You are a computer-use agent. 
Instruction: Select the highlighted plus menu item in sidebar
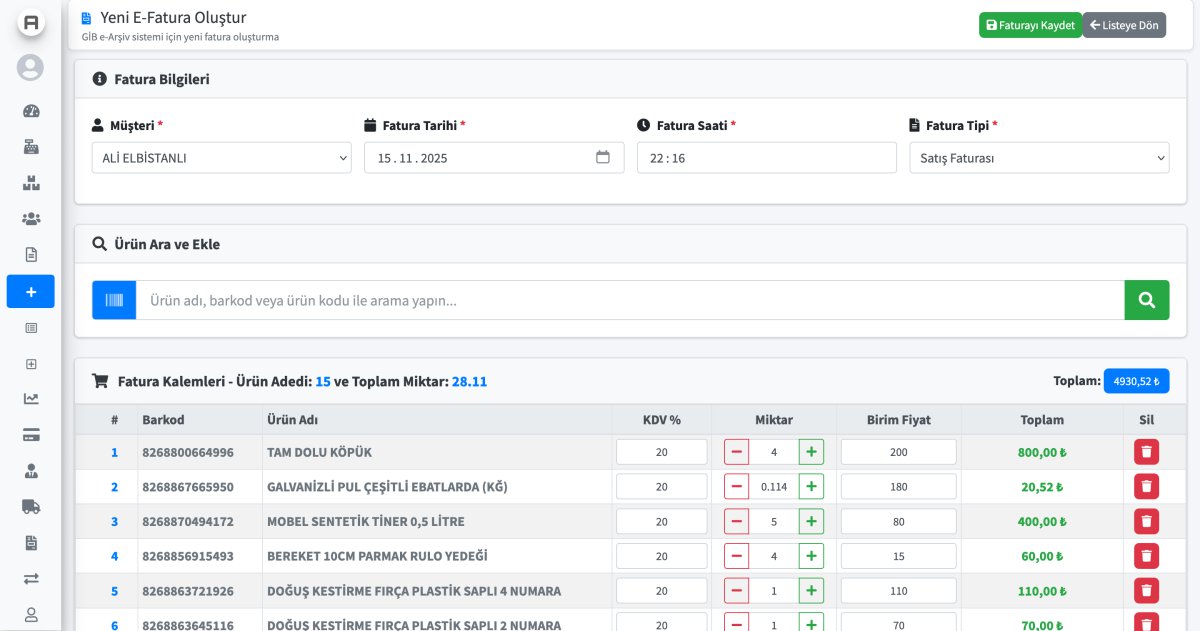point(31,291)
